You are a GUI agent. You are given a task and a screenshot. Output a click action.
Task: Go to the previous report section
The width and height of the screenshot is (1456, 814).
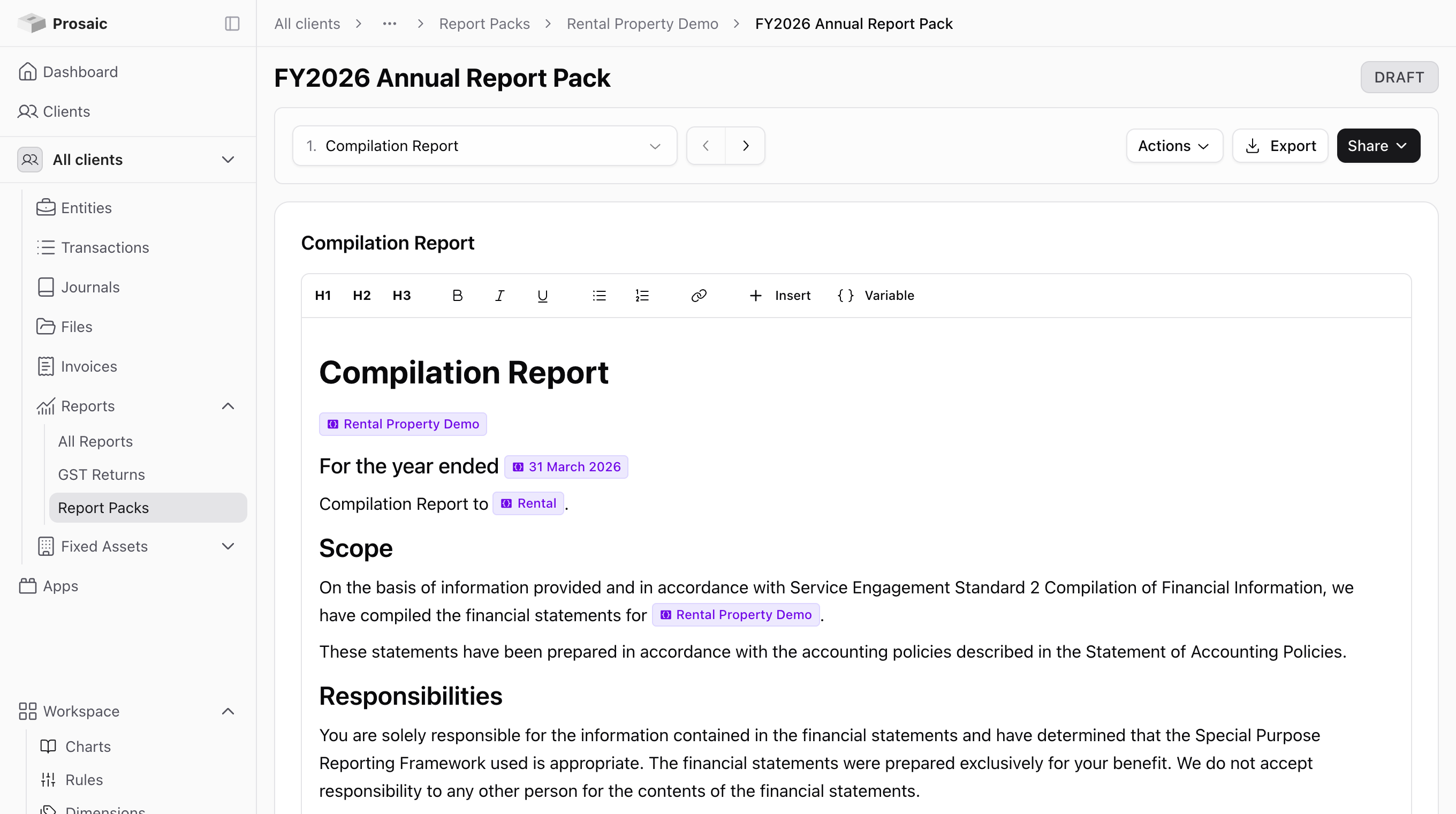(706, 146)
